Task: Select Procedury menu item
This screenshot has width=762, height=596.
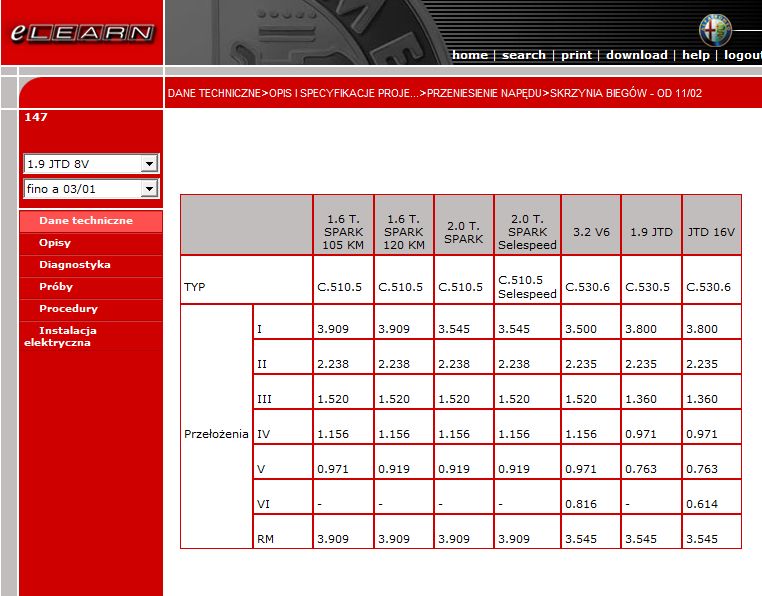Action: point(91,308)
